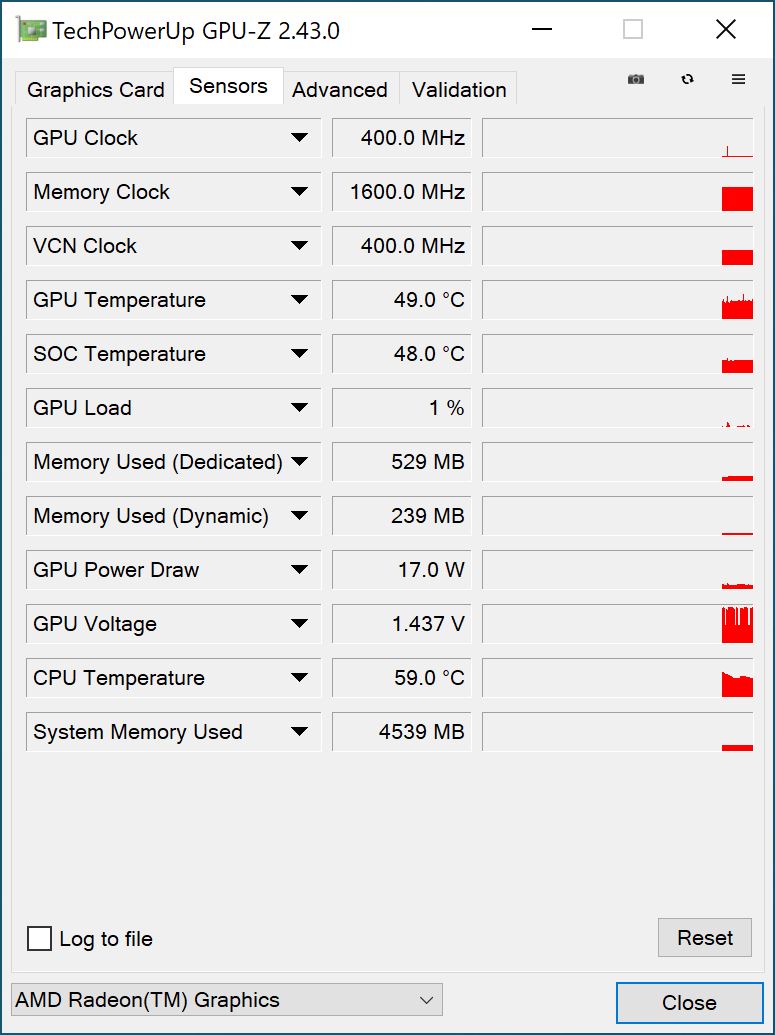The height and width of the screenshot is (1035, 775).
Task: Click the refresh sensors icon
Action: [687, 80]
